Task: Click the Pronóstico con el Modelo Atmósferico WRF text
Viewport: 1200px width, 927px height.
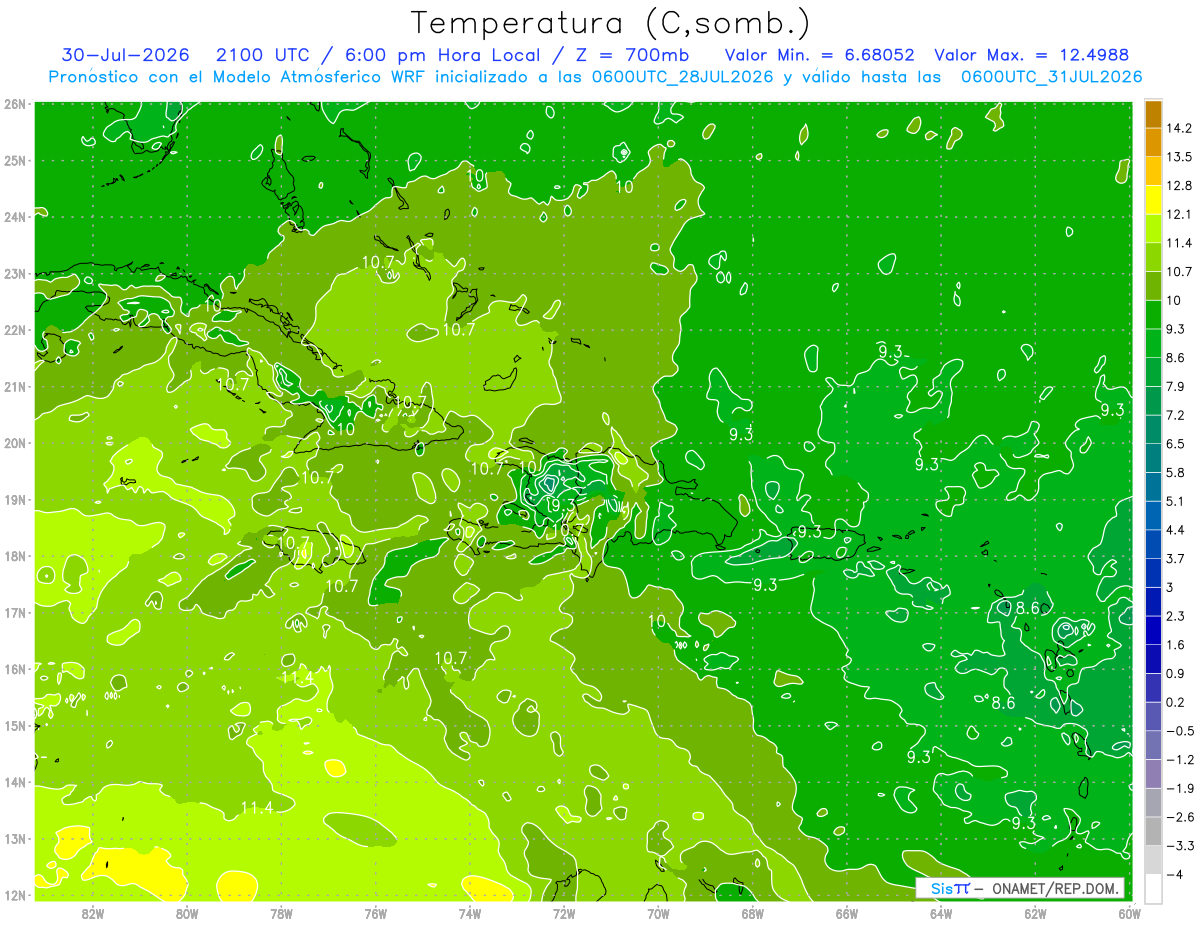Action: click(x=238, y=77)
